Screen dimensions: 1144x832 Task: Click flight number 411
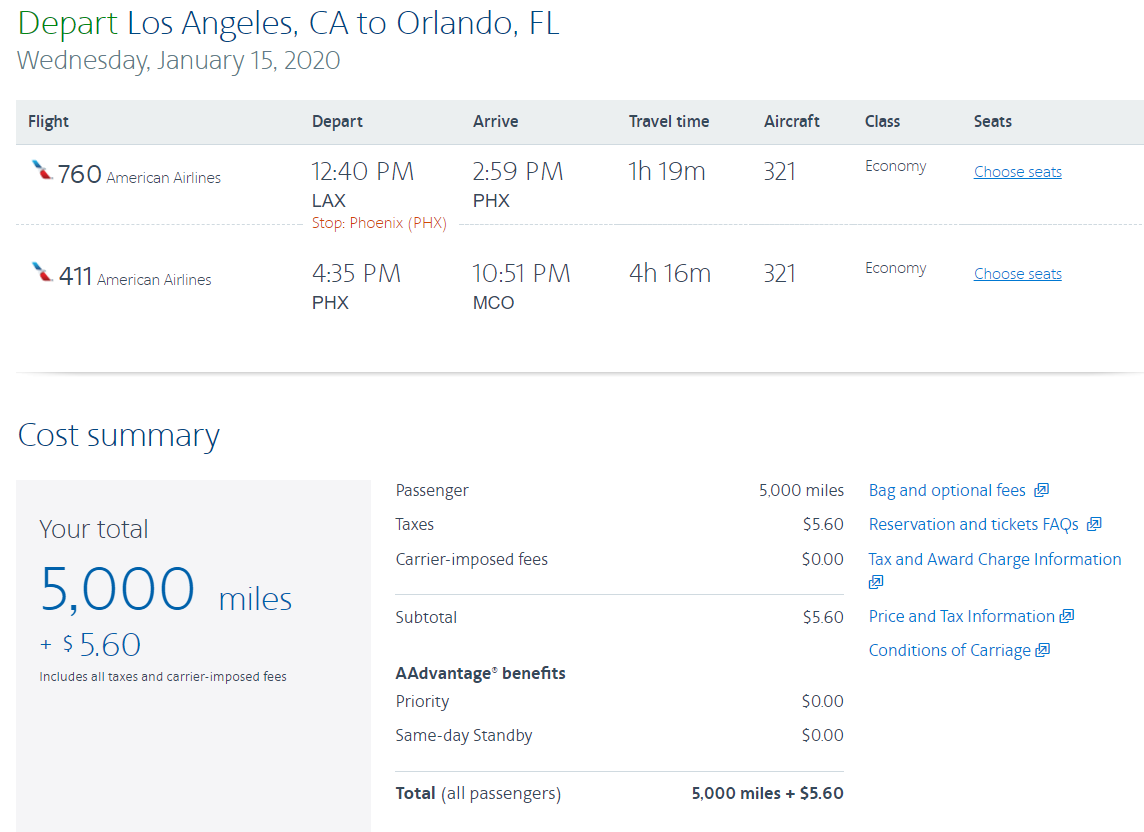tap(75, 277)
